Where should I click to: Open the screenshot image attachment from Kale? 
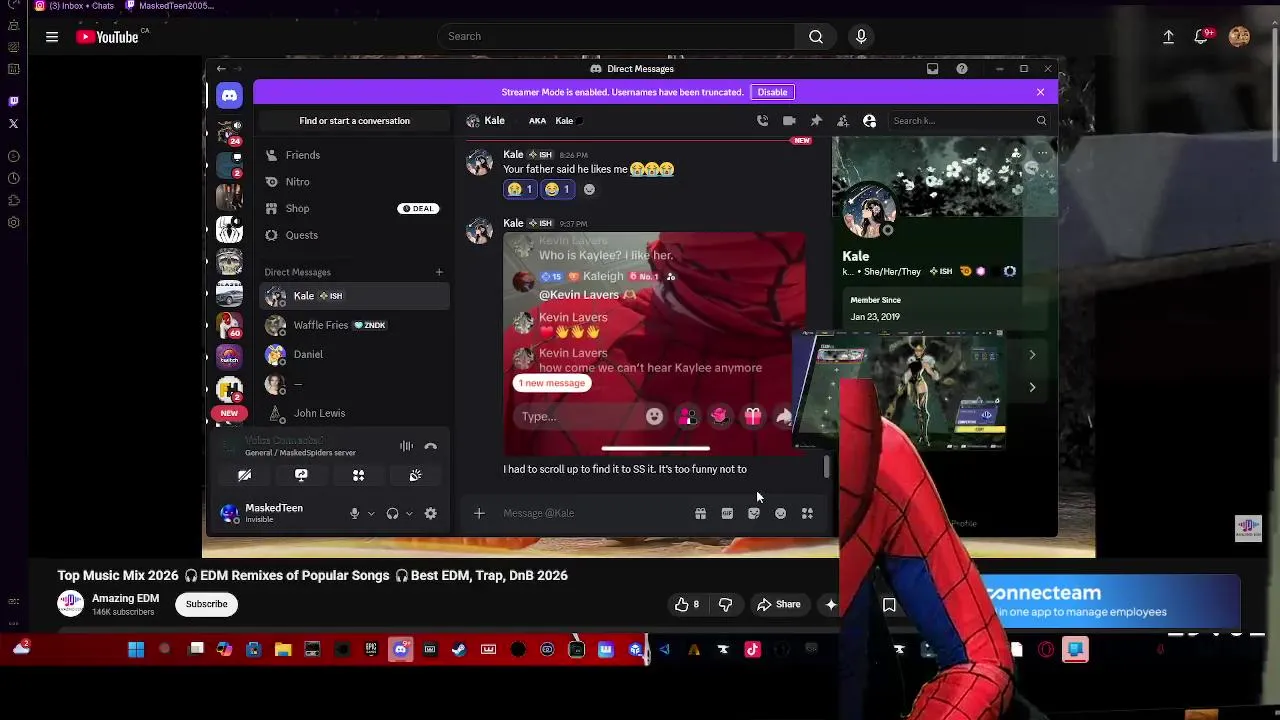point(654,344)
